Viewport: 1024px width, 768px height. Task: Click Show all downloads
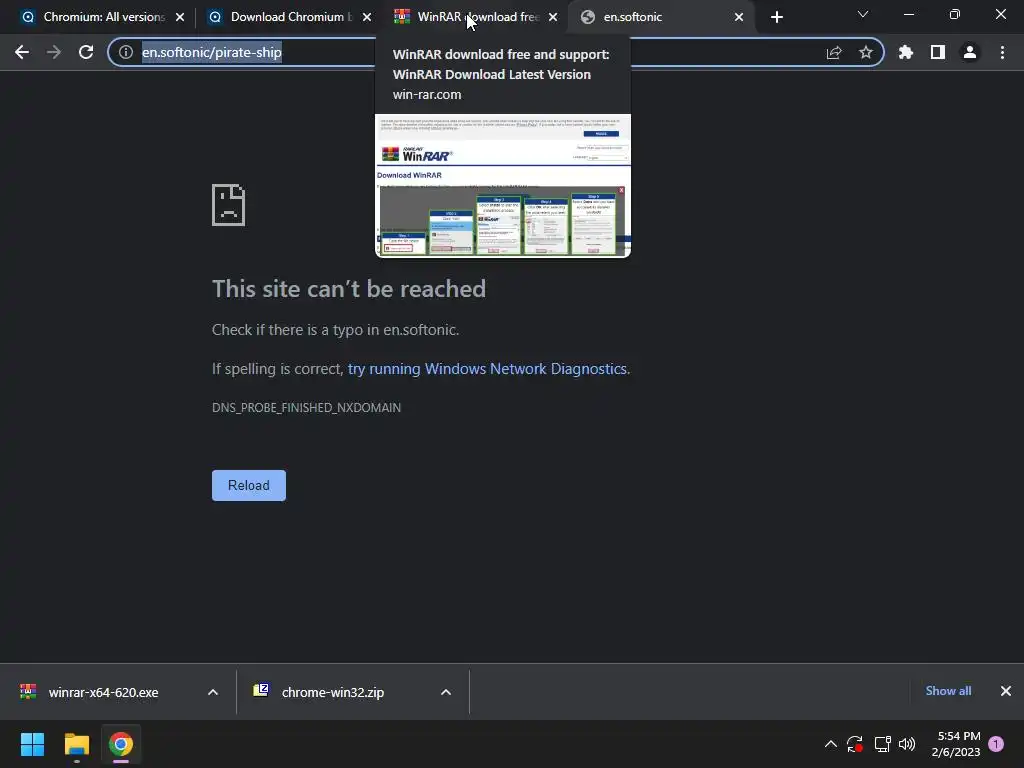[x=948, y=691]
